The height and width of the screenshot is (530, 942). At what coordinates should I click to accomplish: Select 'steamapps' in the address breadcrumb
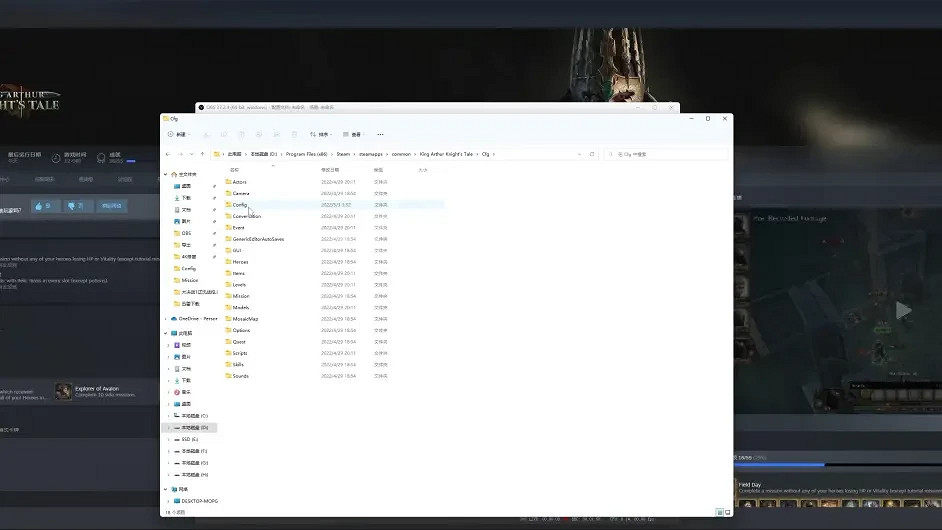click(372, 154)
